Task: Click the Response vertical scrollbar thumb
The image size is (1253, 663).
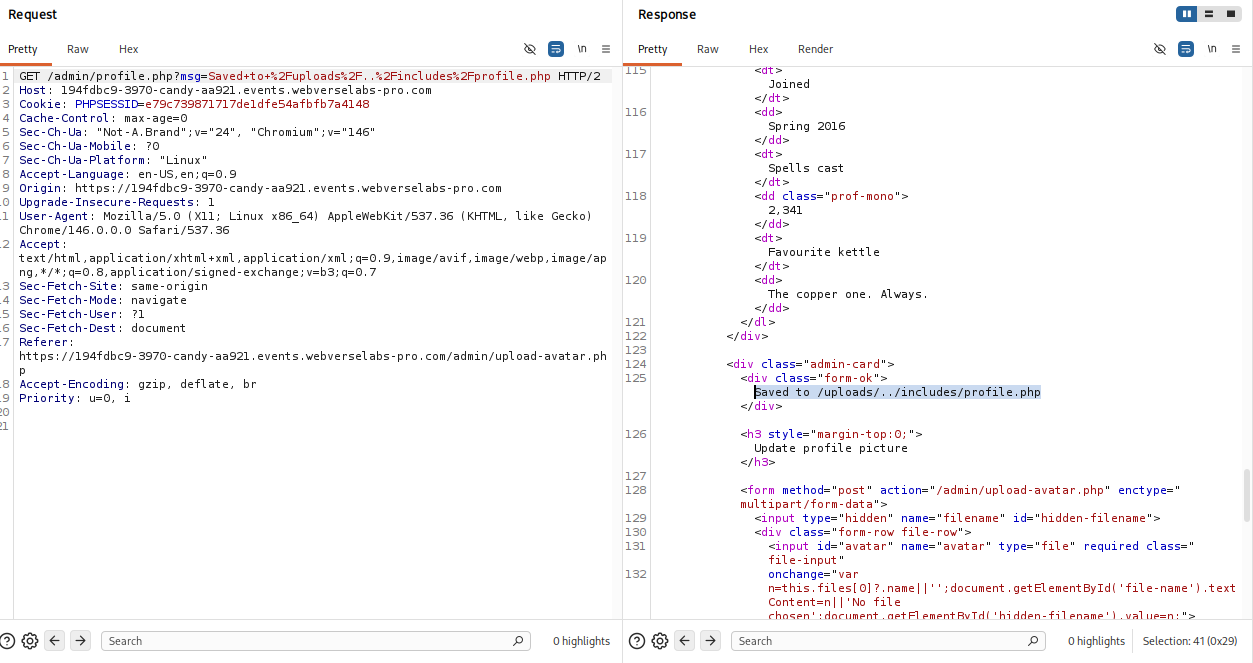Action: tap(1246, 495)
